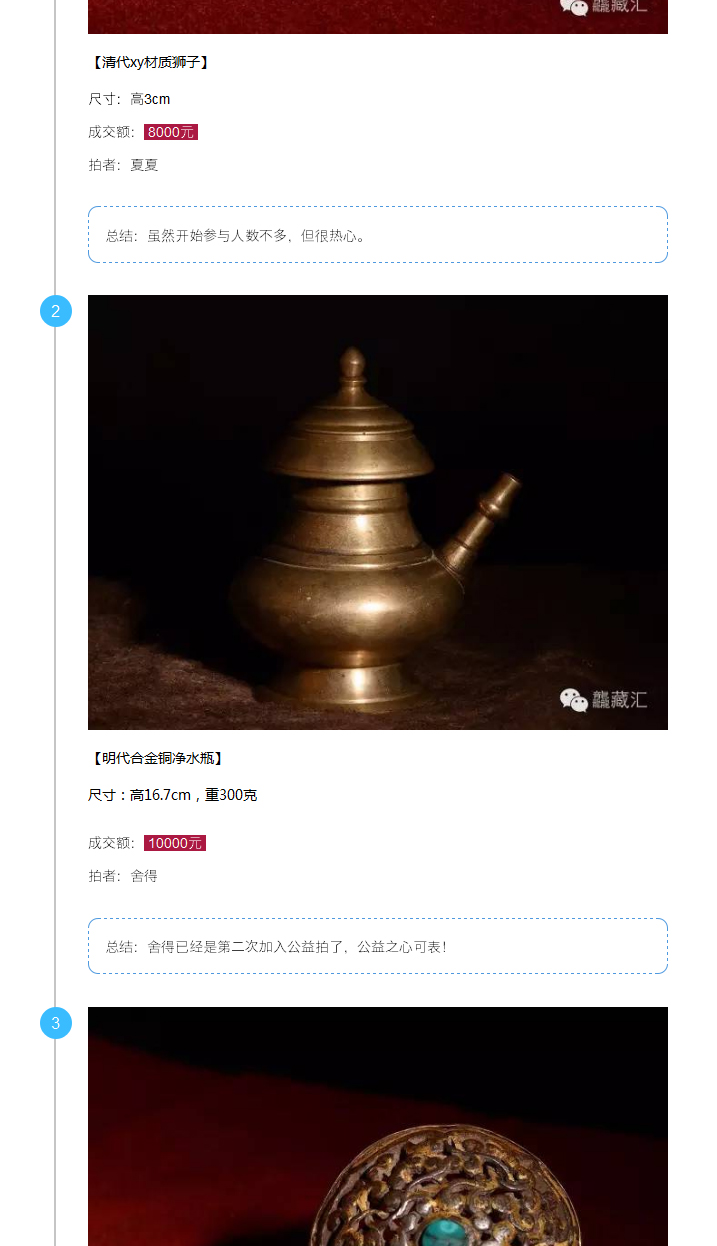
Task: Click the 高16.7cm 重300克 size line
Action: (x=173, y=795)
